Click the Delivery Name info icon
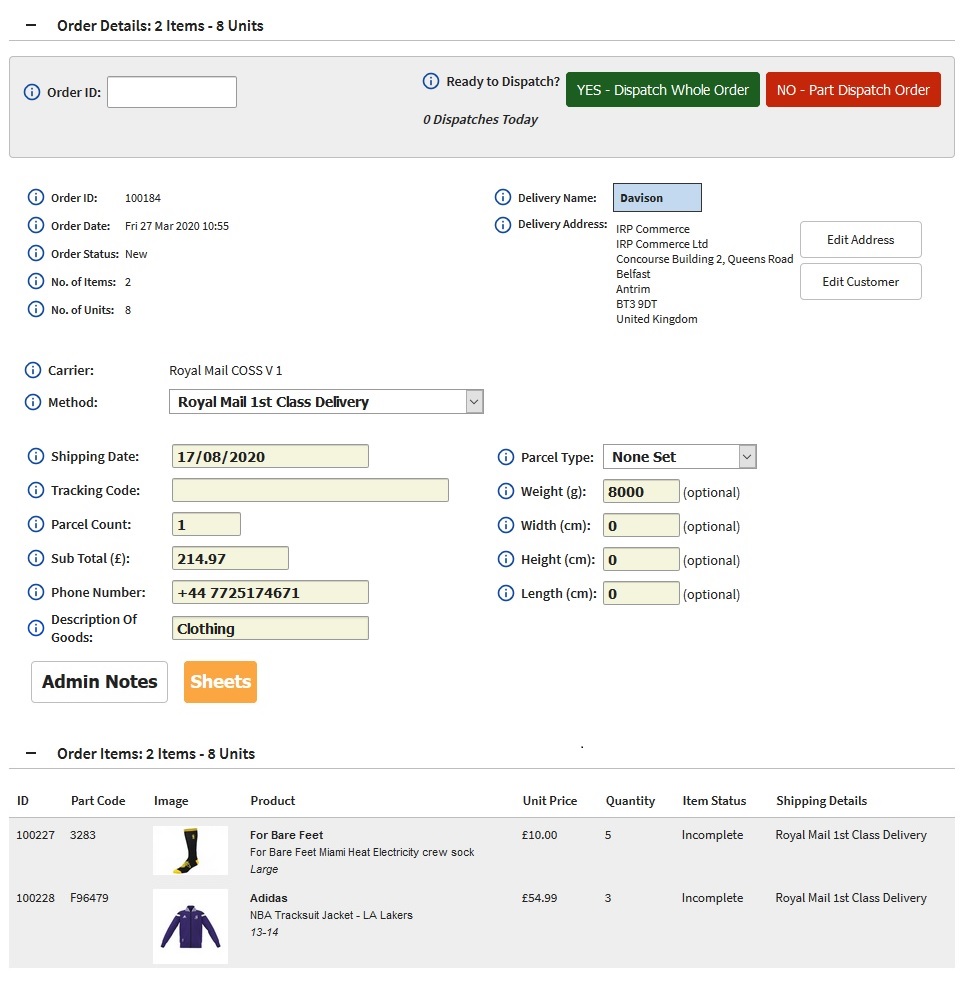This screenshot has height=984, width=960. [502, 197]
